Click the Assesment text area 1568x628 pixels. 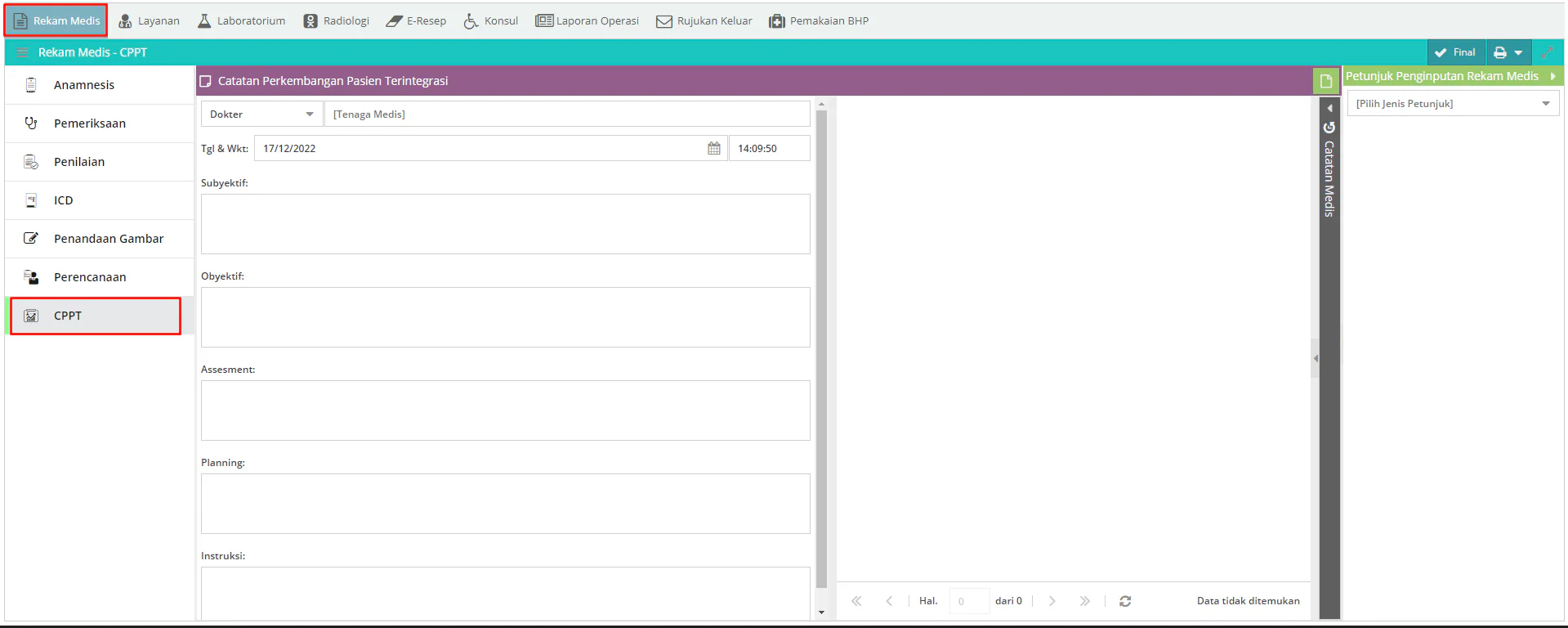pyautogui.click(x=506, y=410)
